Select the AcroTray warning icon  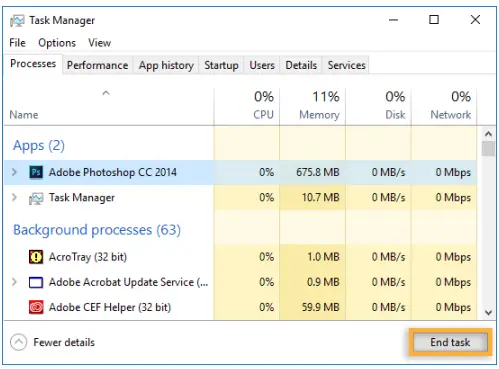(36, 257)
